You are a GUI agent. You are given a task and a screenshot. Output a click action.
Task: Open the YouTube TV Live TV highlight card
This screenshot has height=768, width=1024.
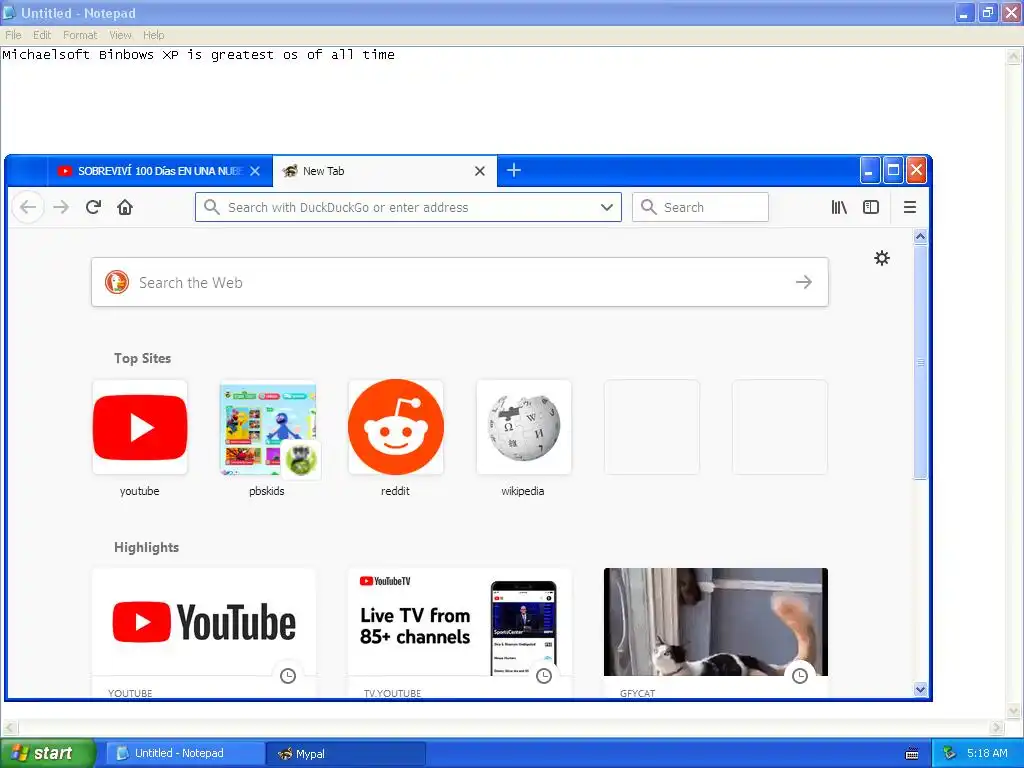[460, 632]
